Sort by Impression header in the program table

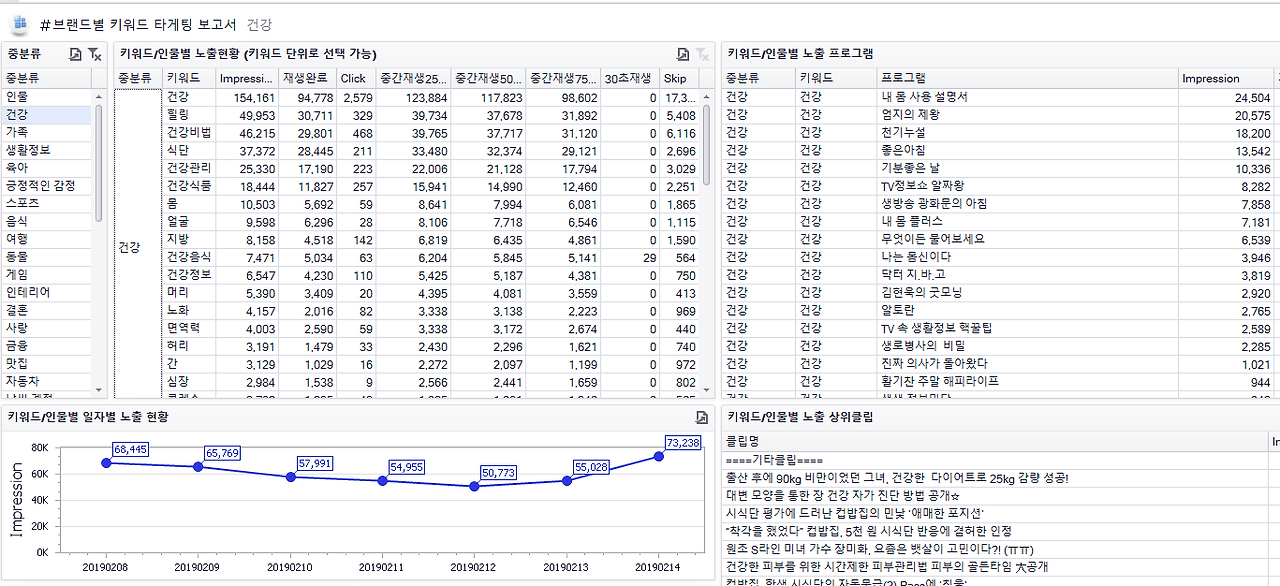[x=1225, y=78]
